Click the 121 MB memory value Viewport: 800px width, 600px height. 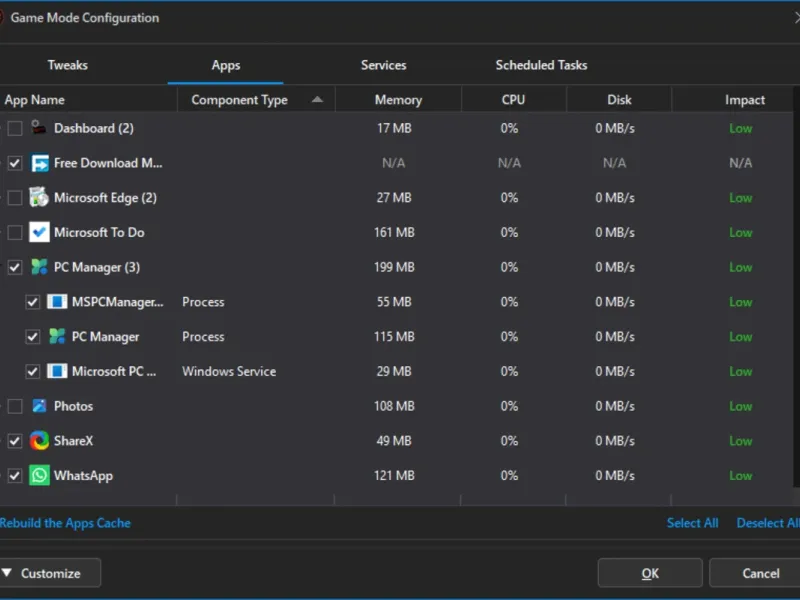pos(394,475)
